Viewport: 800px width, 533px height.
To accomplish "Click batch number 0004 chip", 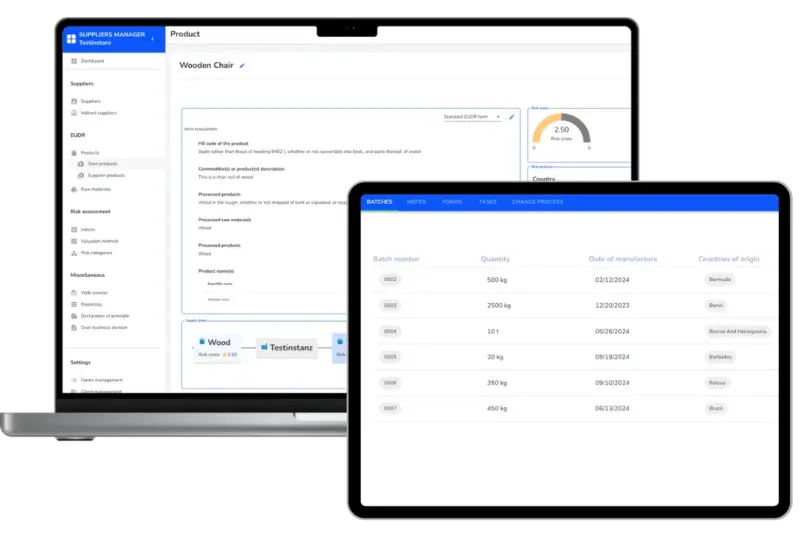I will [390, 331].
